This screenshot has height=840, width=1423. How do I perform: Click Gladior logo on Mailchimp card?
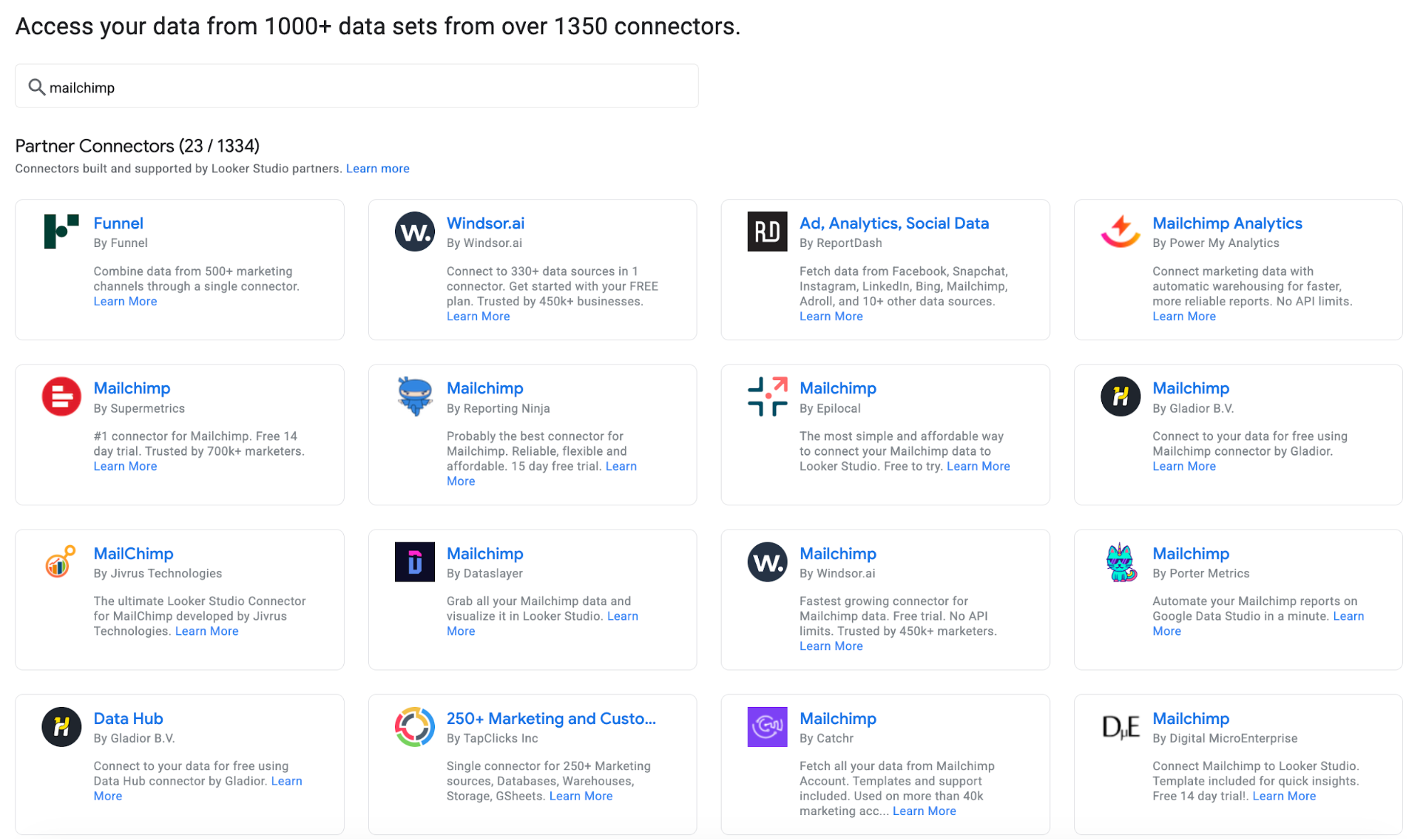click(x=1120, y=397)
